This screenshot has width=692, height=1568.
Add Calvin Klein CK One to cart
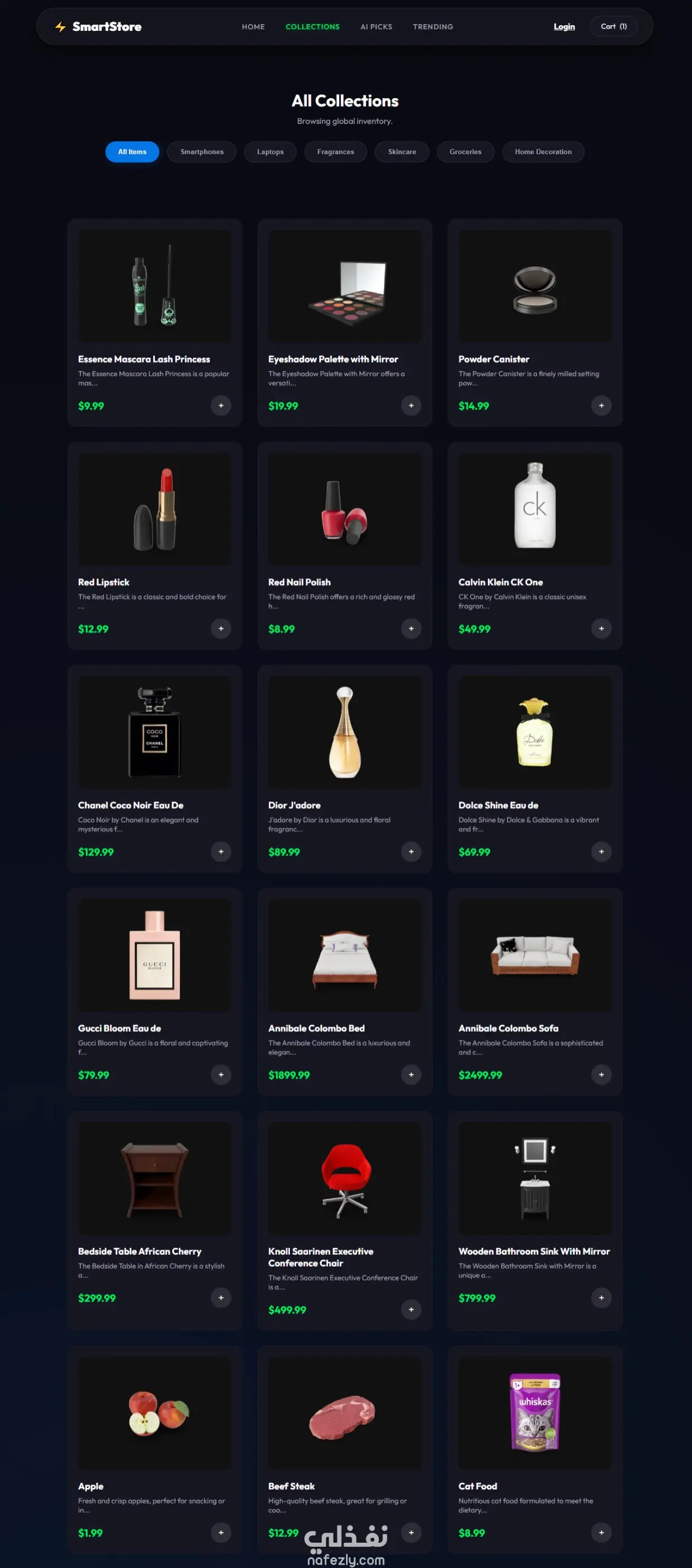(601, 628)
